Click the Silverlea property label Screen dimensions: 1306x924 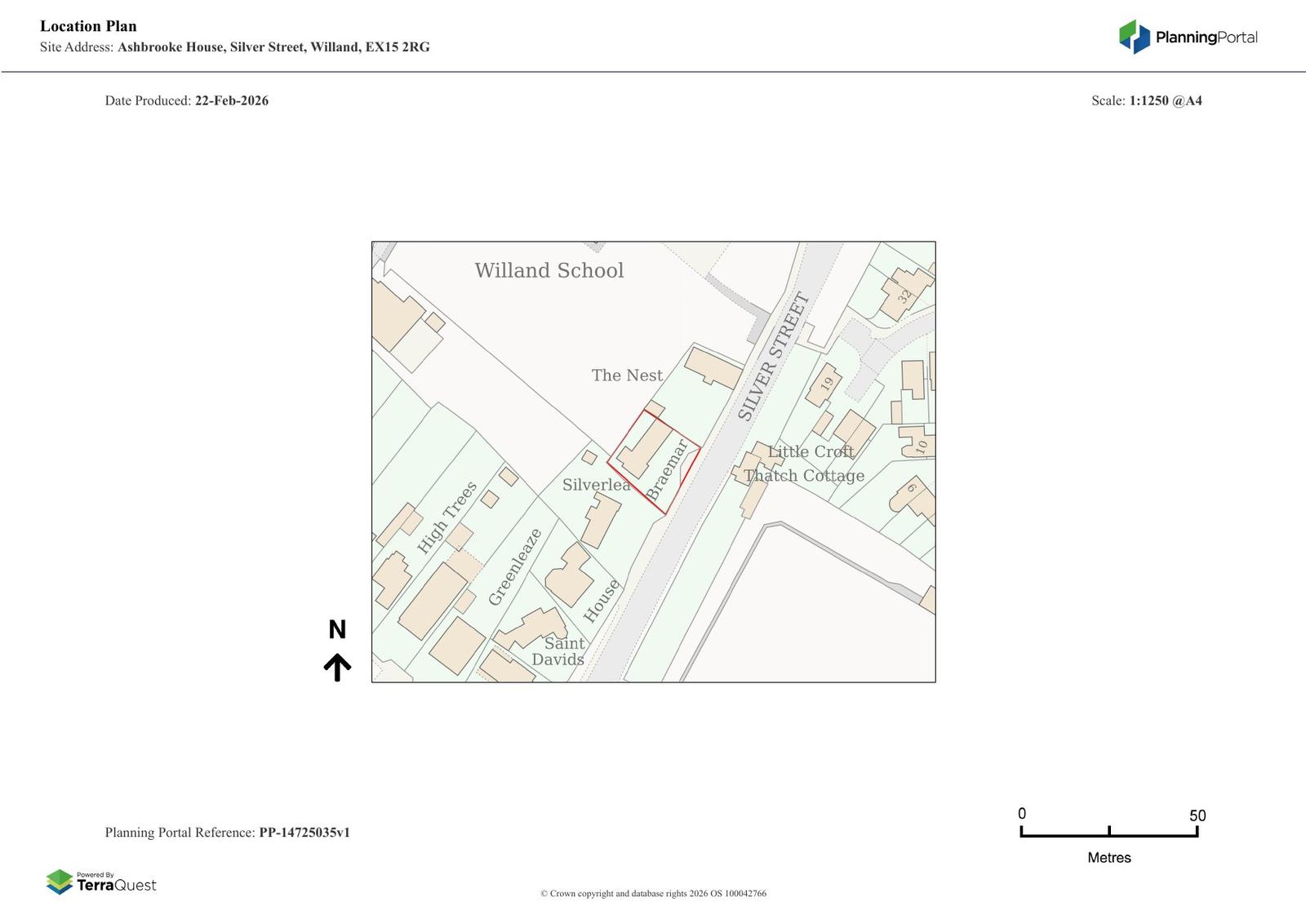596,485
